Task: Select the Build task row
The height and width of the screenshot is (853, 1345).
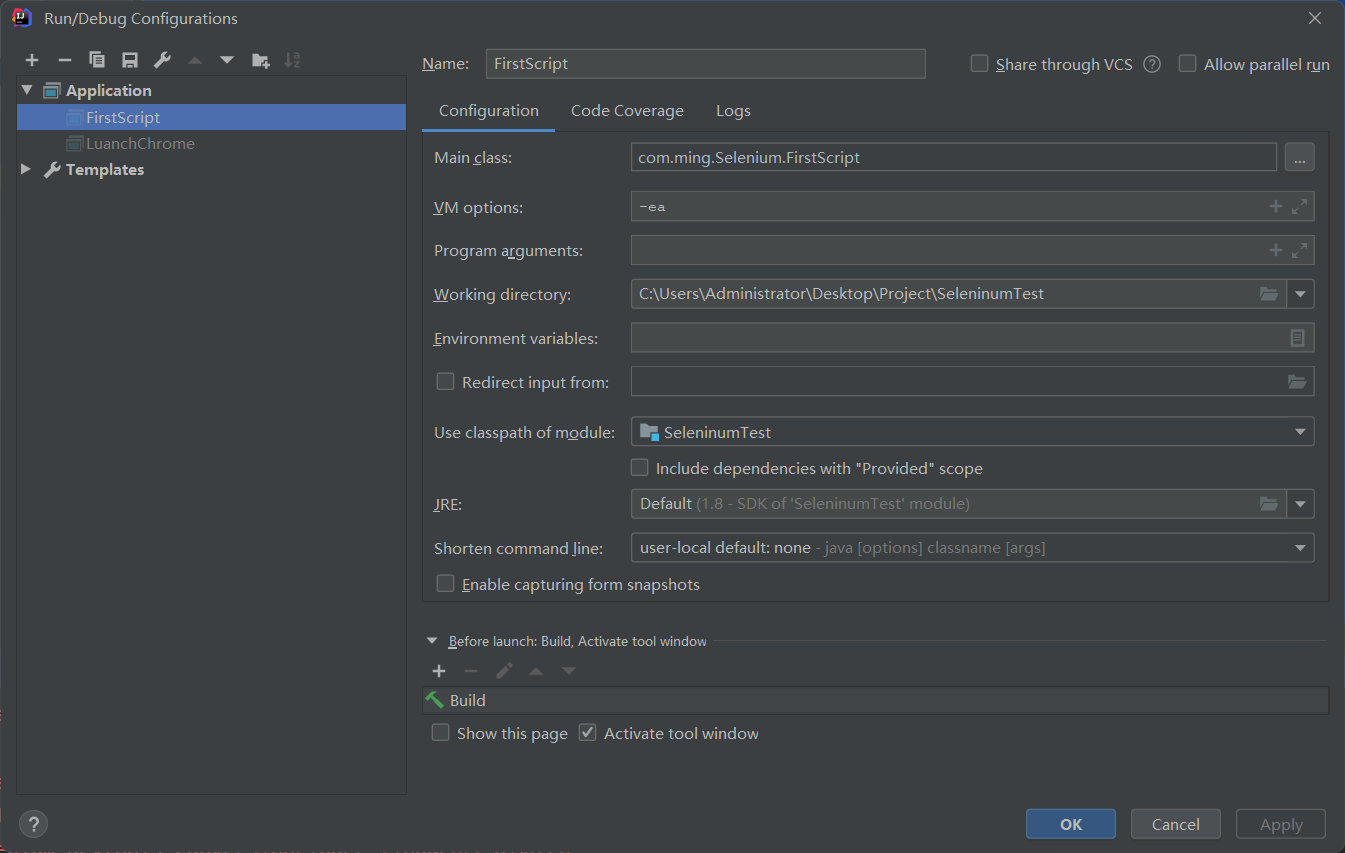Action: [x=875, y=700]
